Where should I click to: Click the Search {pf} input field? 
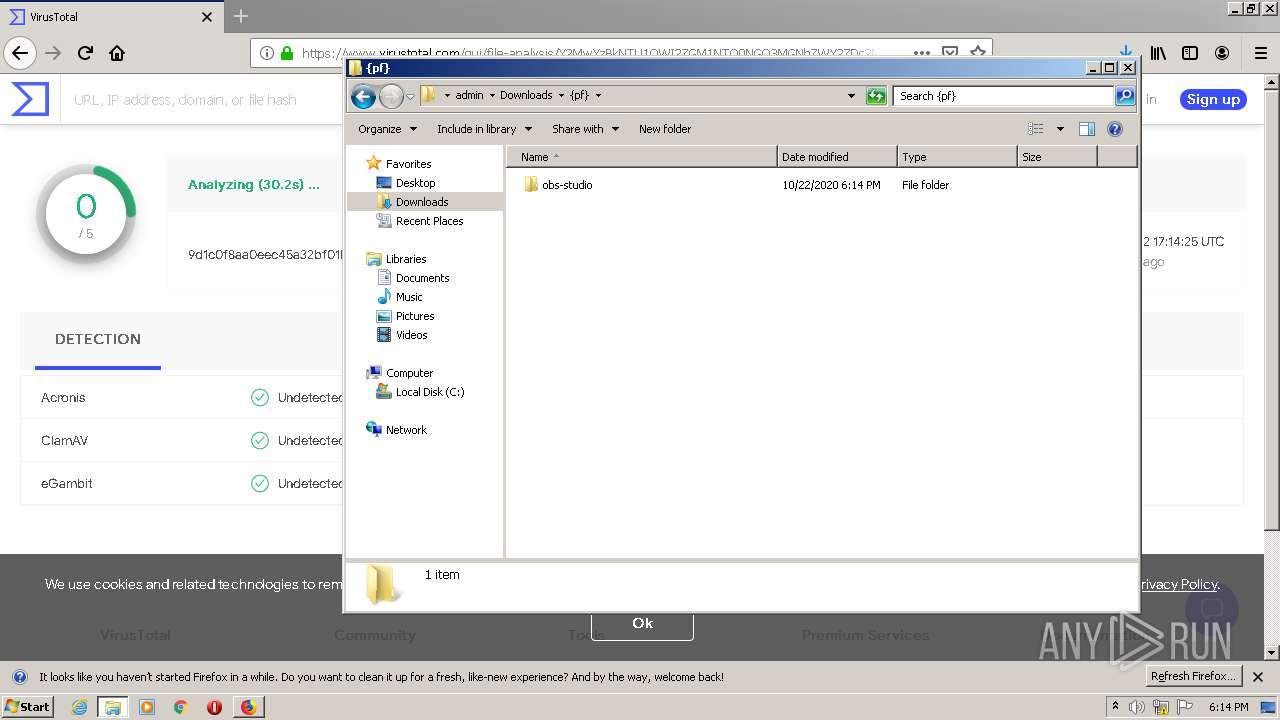(1003, 96)
